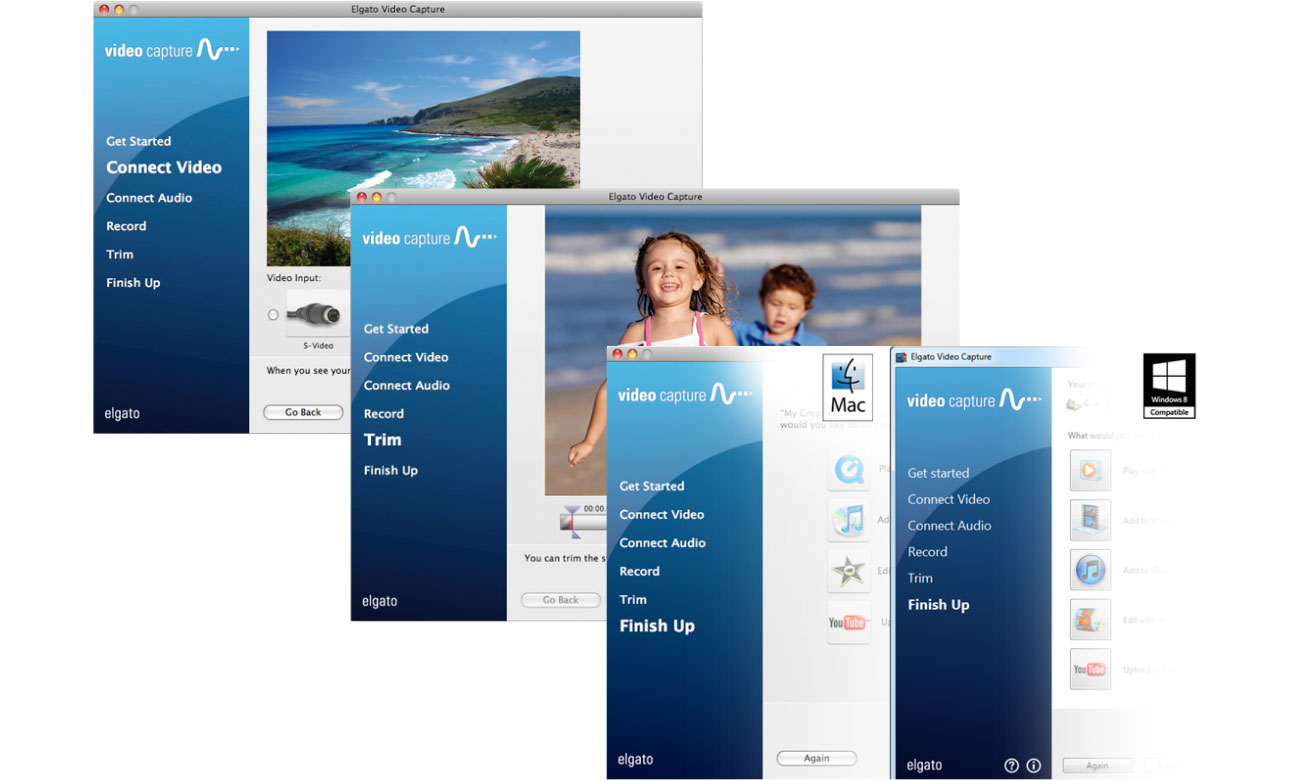Screen dimensions: 1300x780
Task: Click YouTube upload icon in Windows window
Action: (1090, 669)
